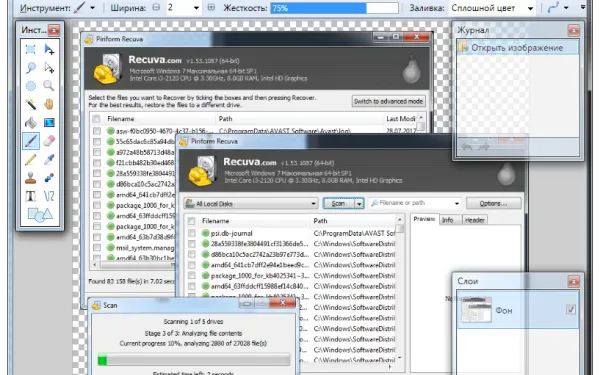The image size is (600, 375).
Task: Sort by Filename column in front Recuva
Action: (255, 221)
